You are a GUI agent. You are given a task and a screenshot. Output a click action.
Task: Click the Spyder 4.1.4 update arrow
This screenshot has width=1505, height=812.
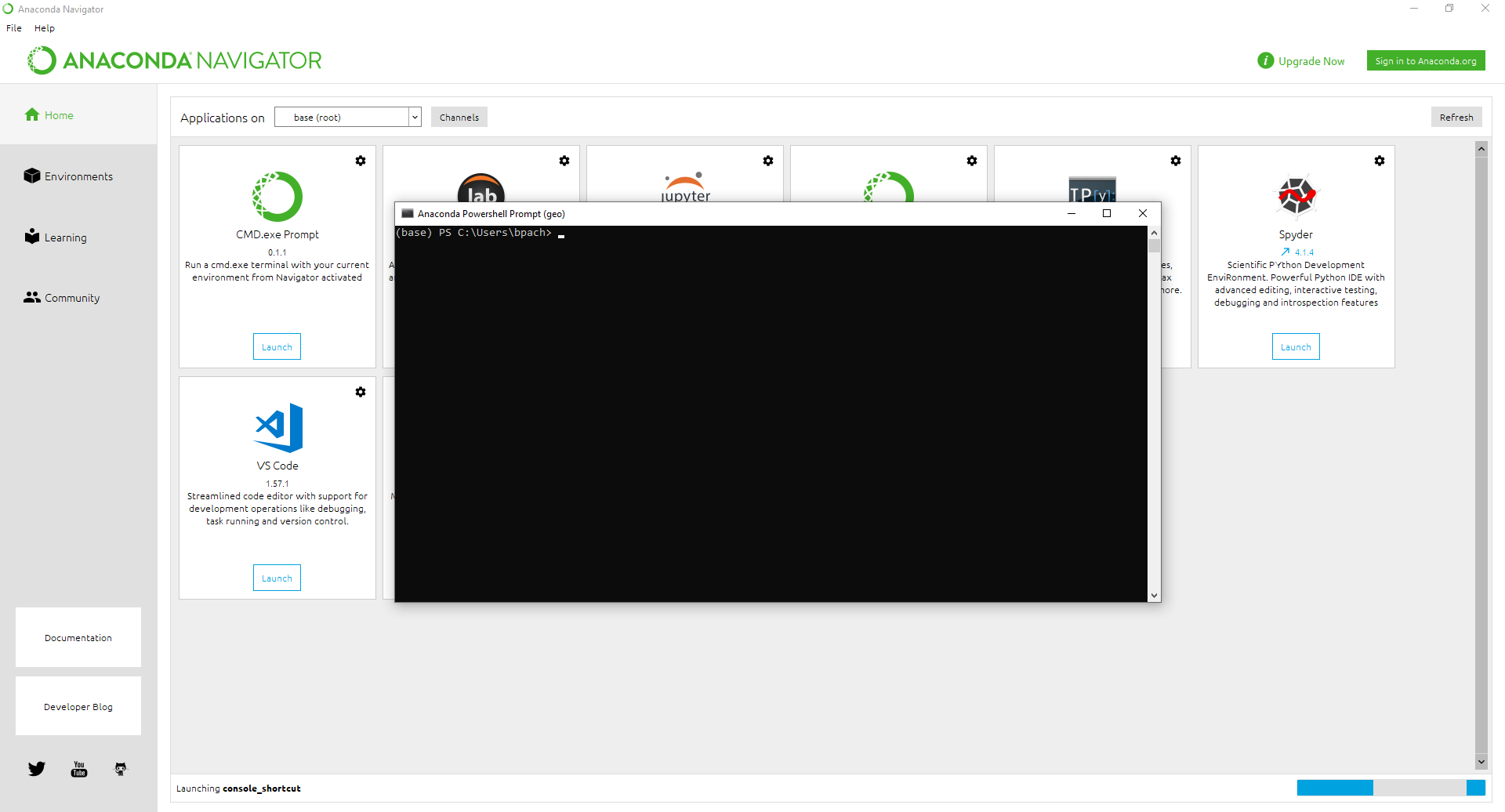(1286, 252)
